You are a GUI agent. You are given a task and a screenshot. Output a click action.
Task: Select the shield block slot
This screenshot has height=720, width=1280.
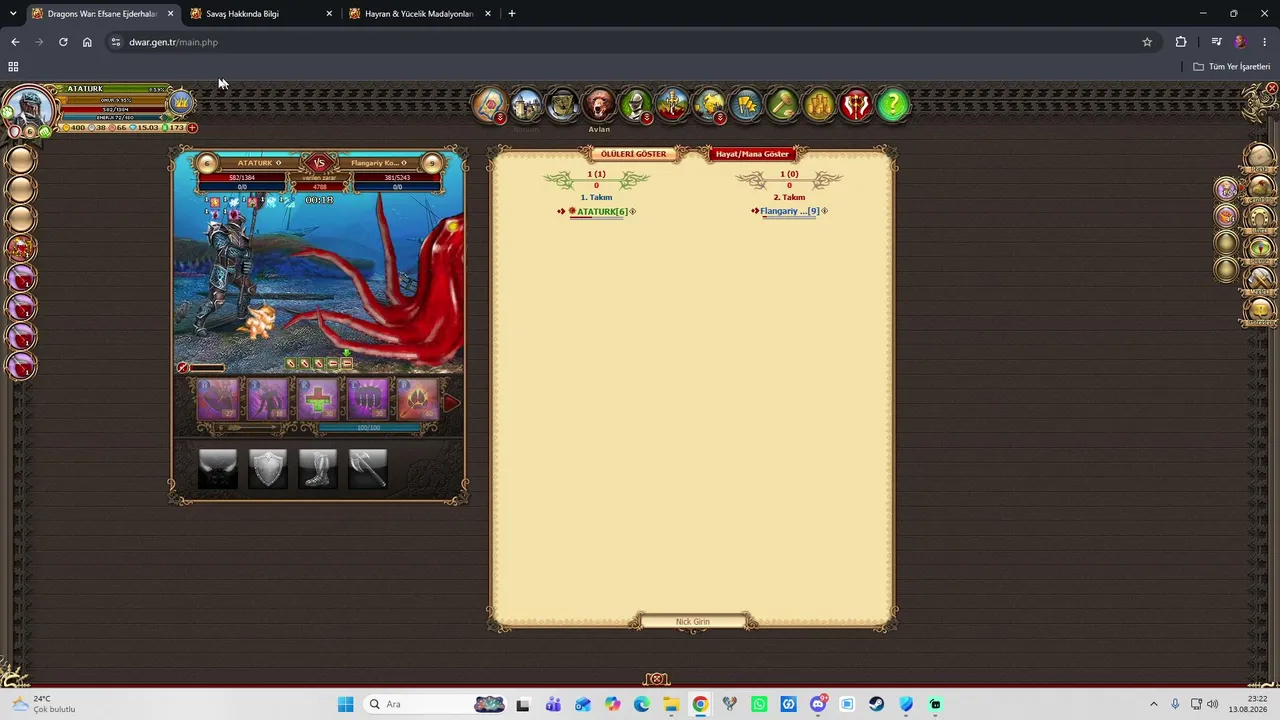point(268,468)
